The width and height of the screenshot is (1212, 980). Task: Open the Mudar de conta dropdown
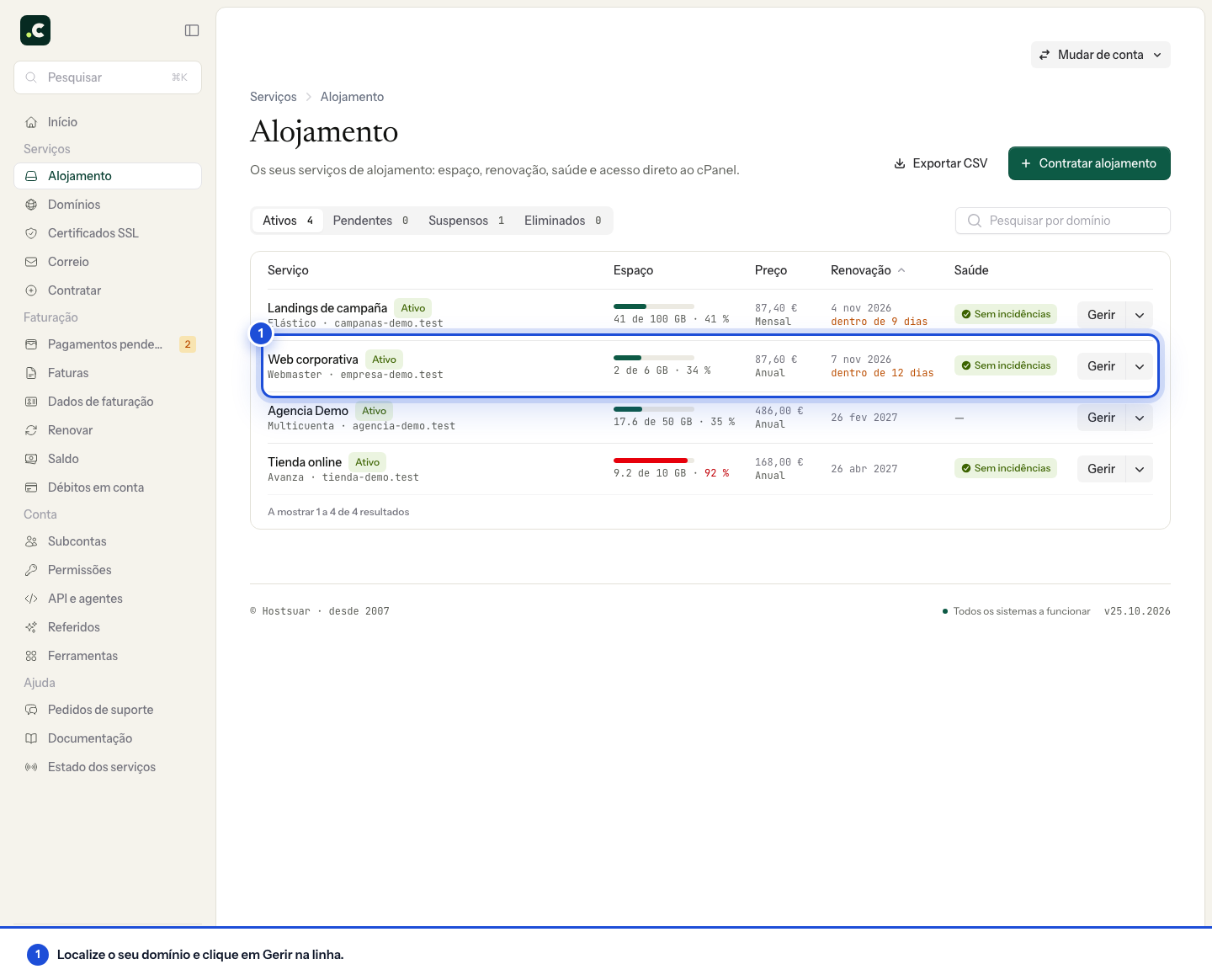(x=1101, y=55)
